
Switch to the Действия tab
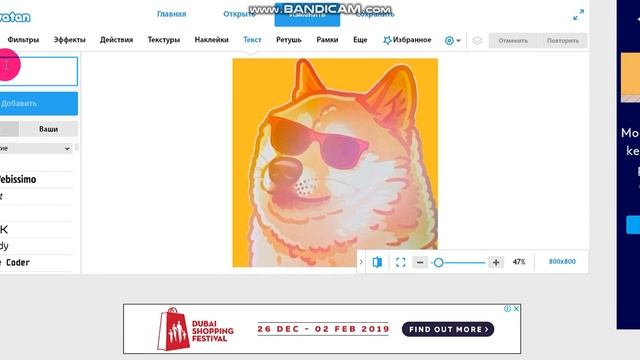tap(116, 40)
